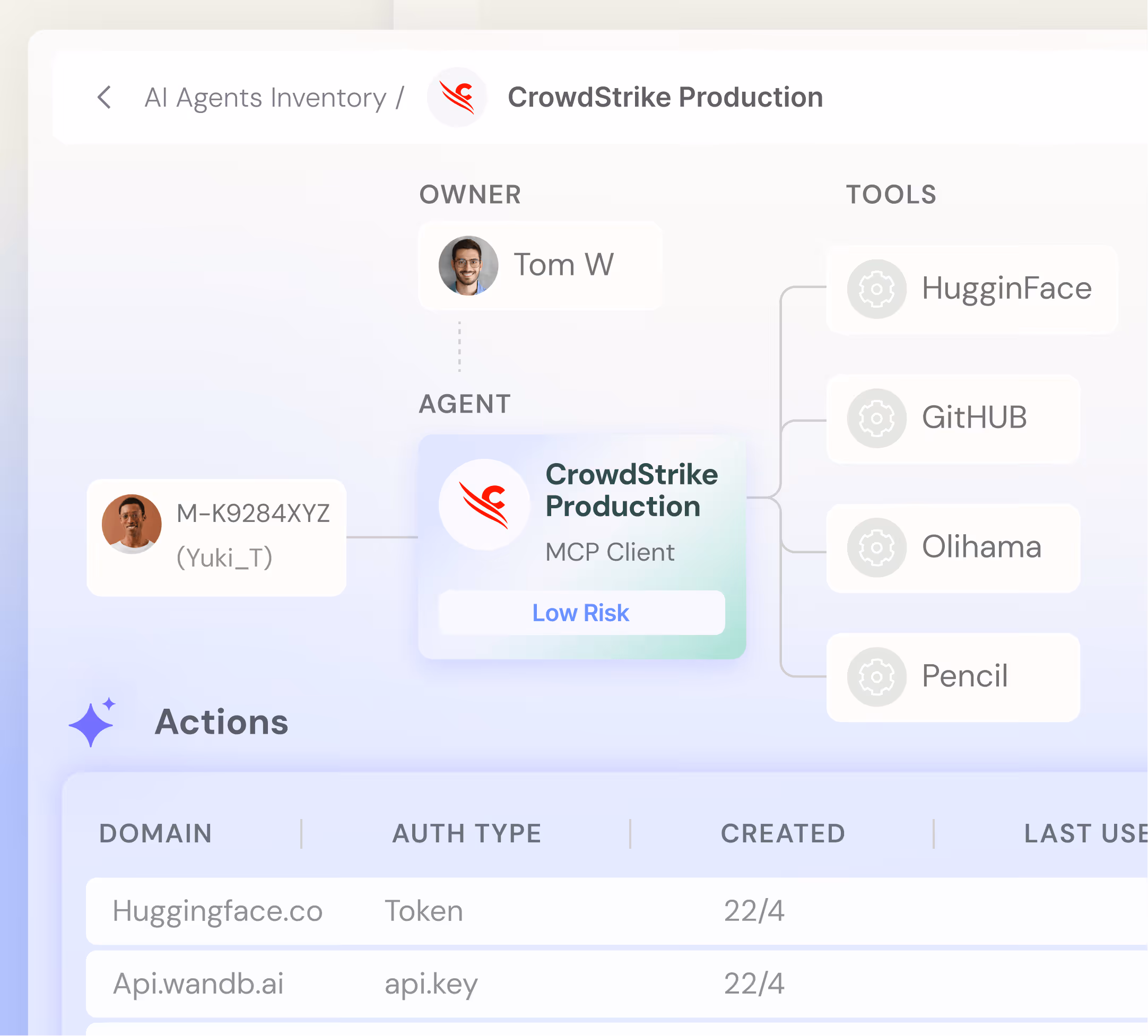Click the MCP Client label

point(610,552)
